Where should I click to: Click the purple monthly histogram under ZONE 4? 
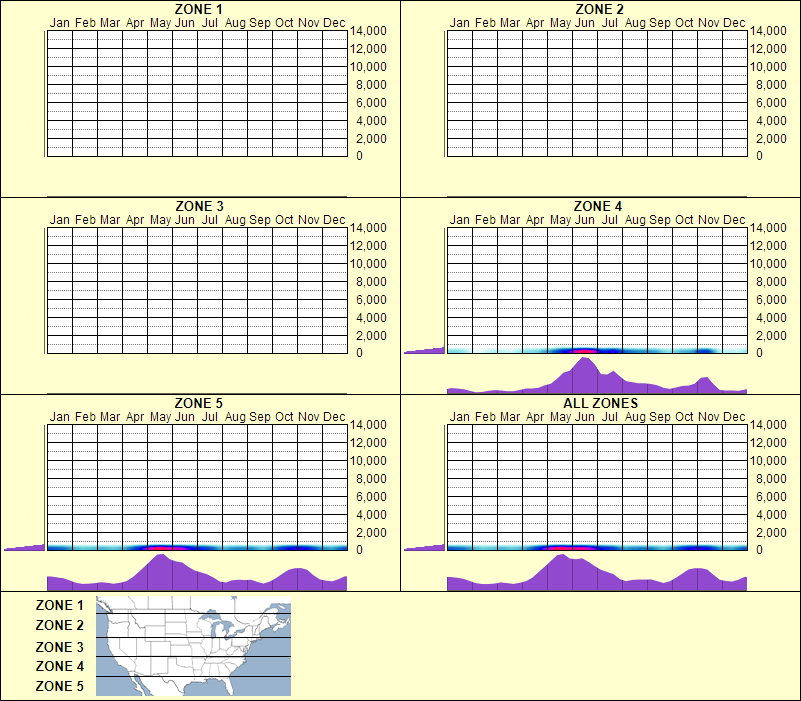597,376
